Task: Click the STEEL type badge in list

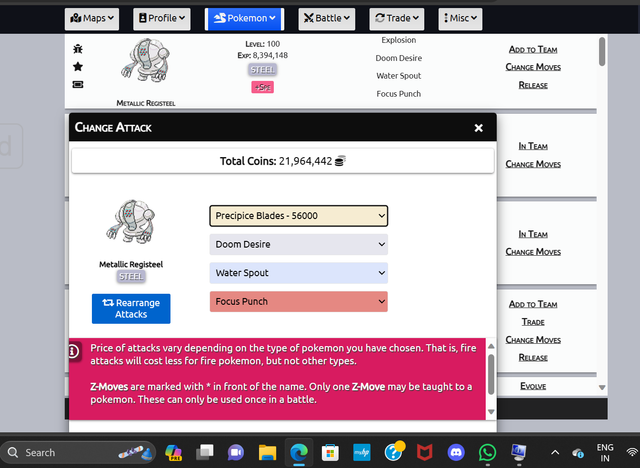Action: (262, 70)
